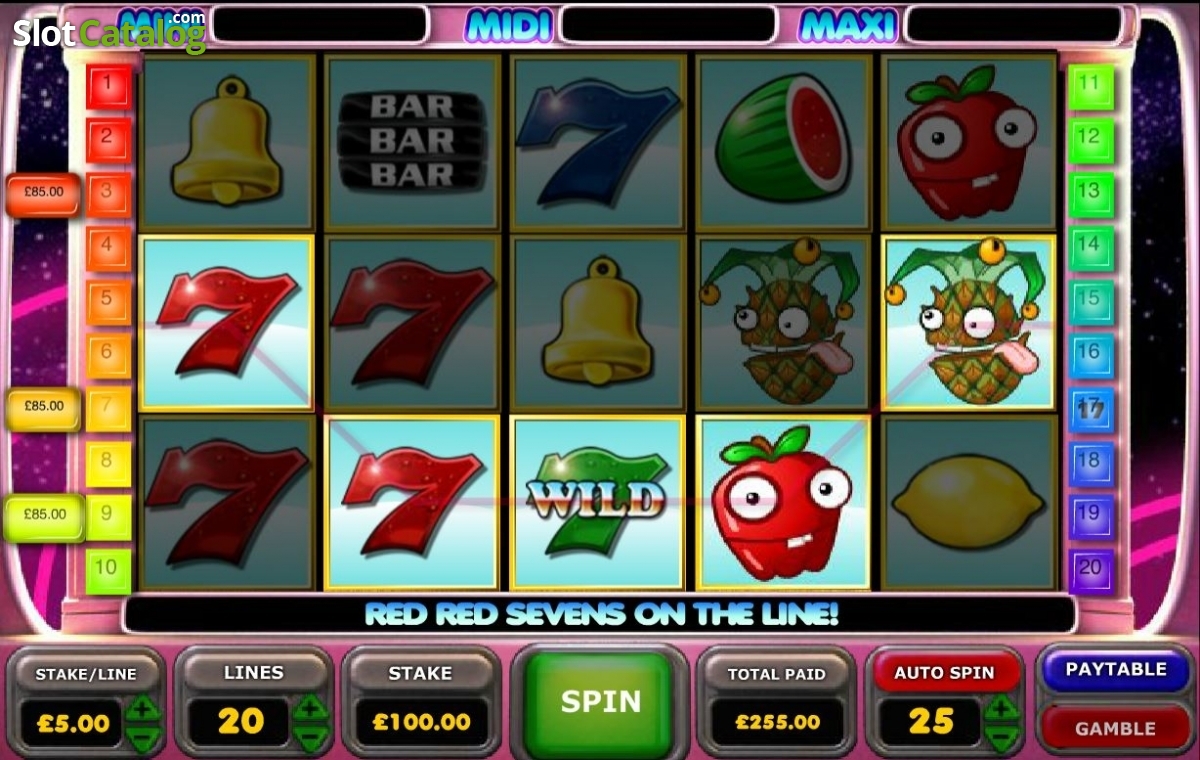Click the green WILD seven symbol

pos(597,502)
